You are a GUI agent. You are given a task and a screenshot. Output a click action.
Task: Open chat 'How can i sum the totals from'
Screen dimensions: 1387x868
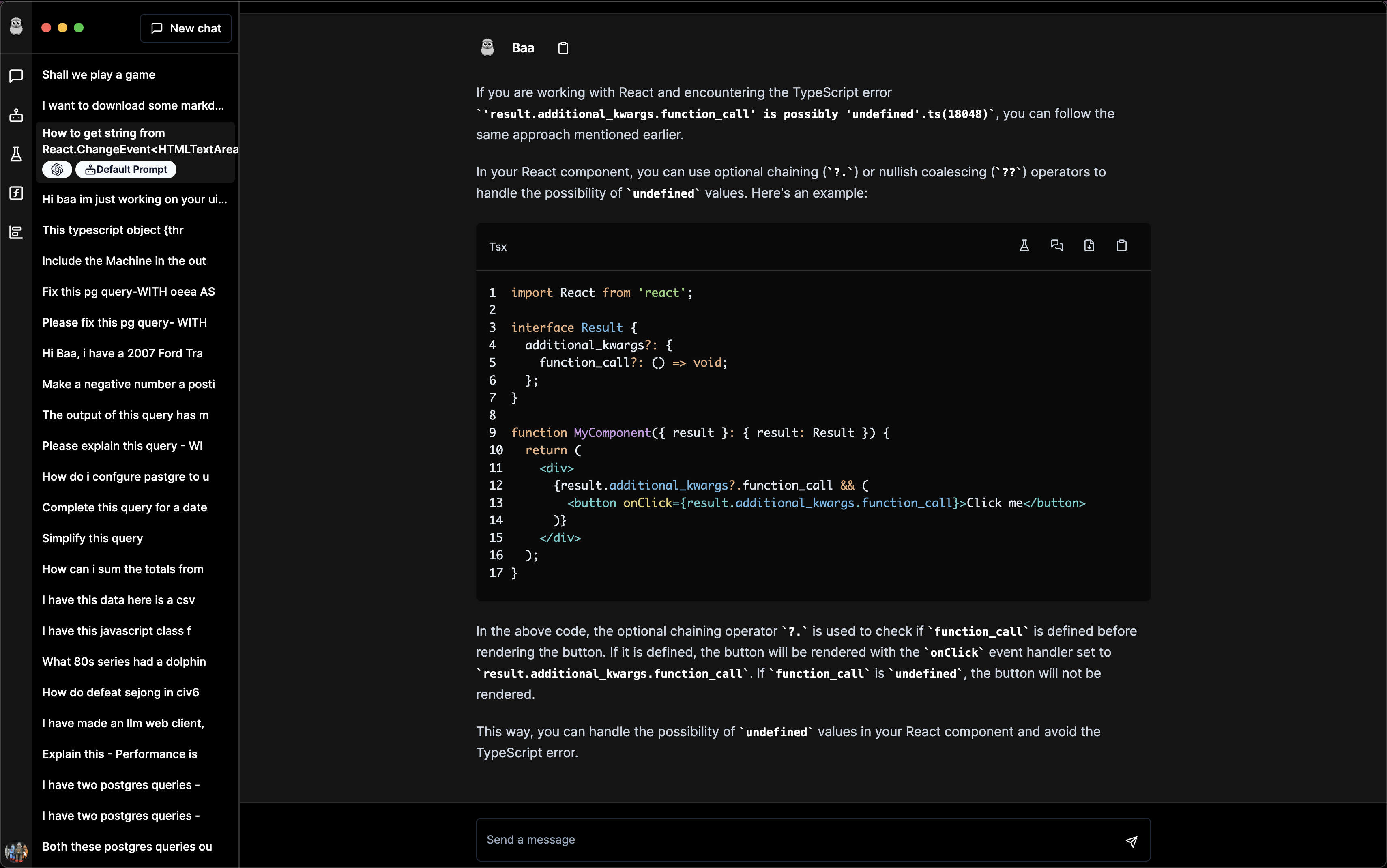pyautogui.click(x=135, y=569)
